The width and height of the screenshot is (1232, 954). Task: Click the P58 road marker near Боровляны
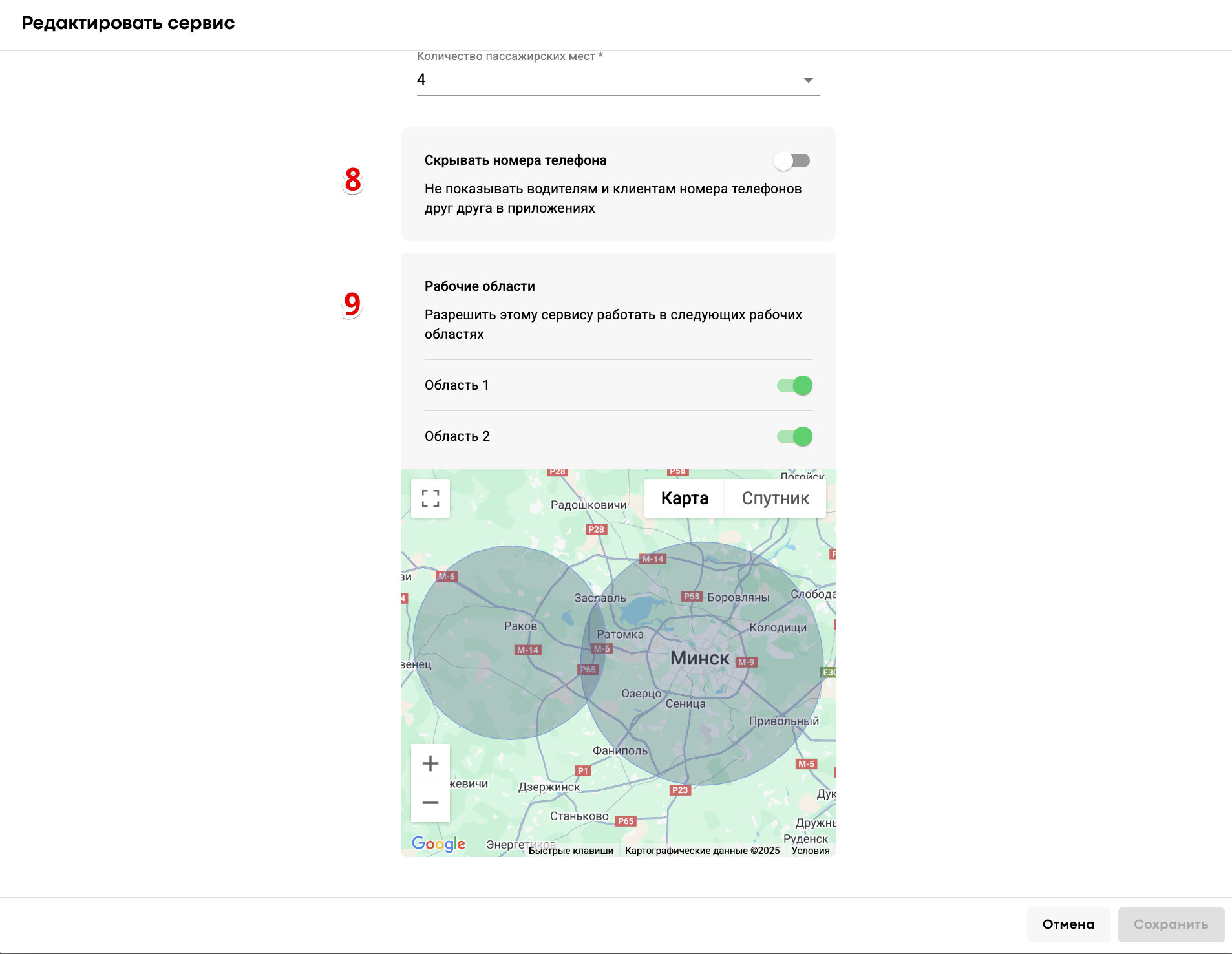tap(692, 596)
